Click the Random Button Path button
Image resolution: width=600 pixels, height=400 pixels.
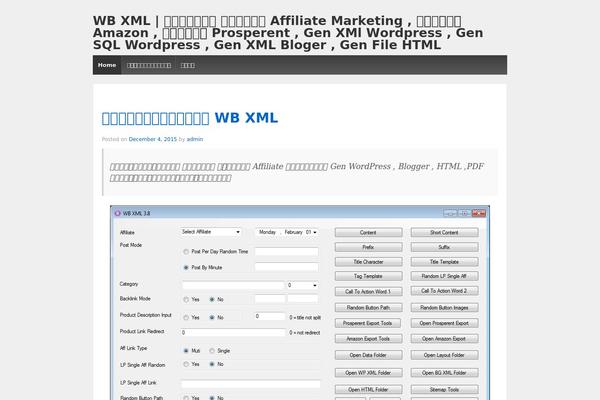coord(368,308)
